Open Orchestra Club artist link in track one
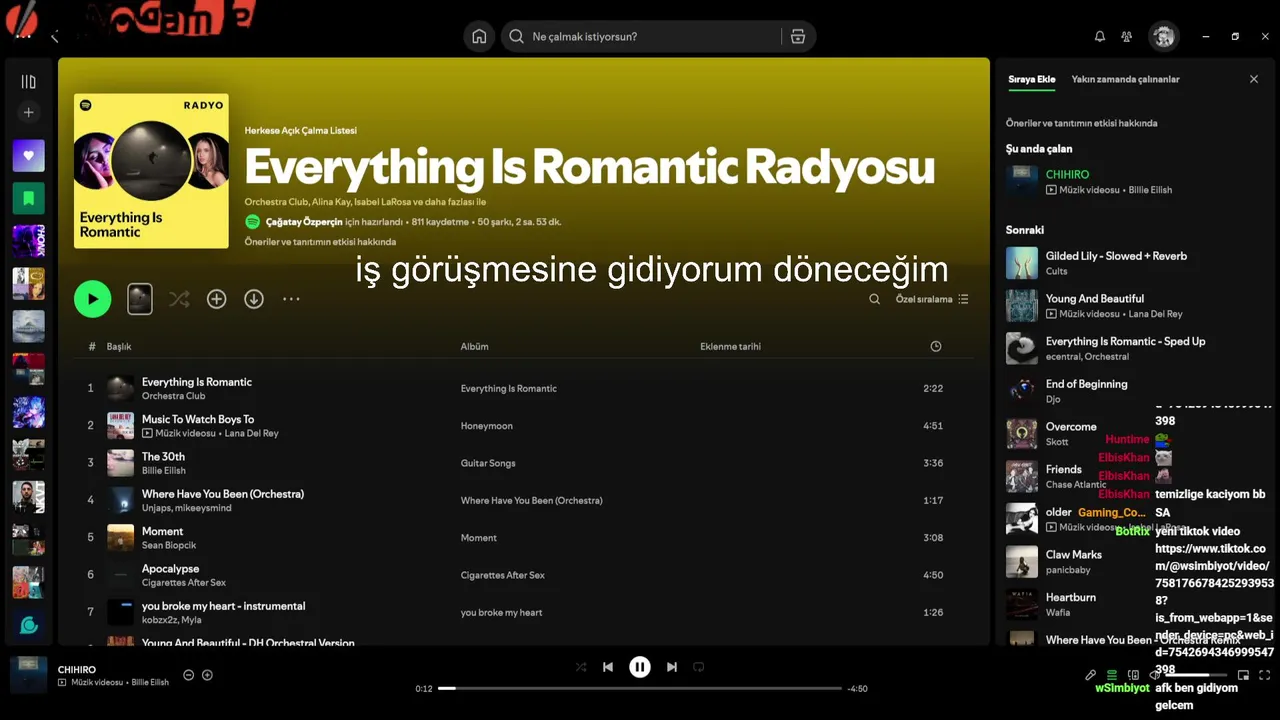 pos(173,396)
